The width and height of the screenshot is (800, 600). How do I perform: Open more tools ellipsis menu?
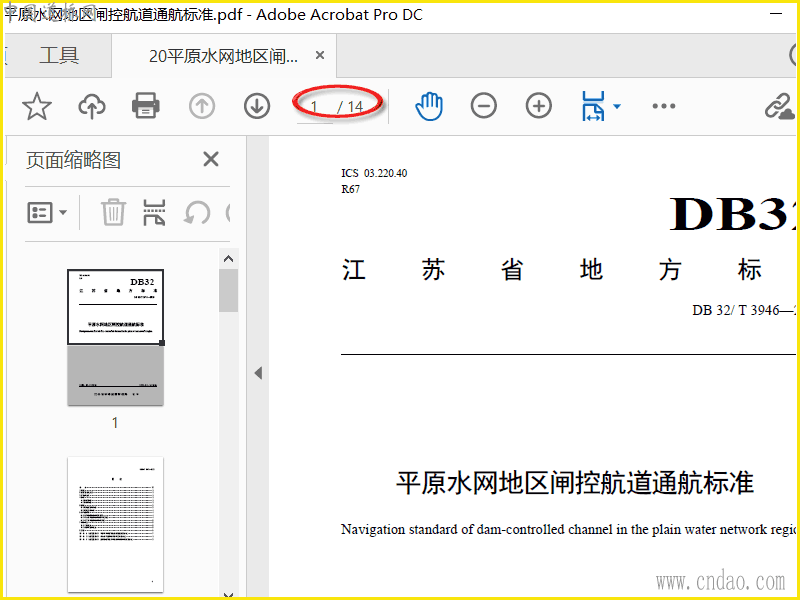[x=664, y=106]
